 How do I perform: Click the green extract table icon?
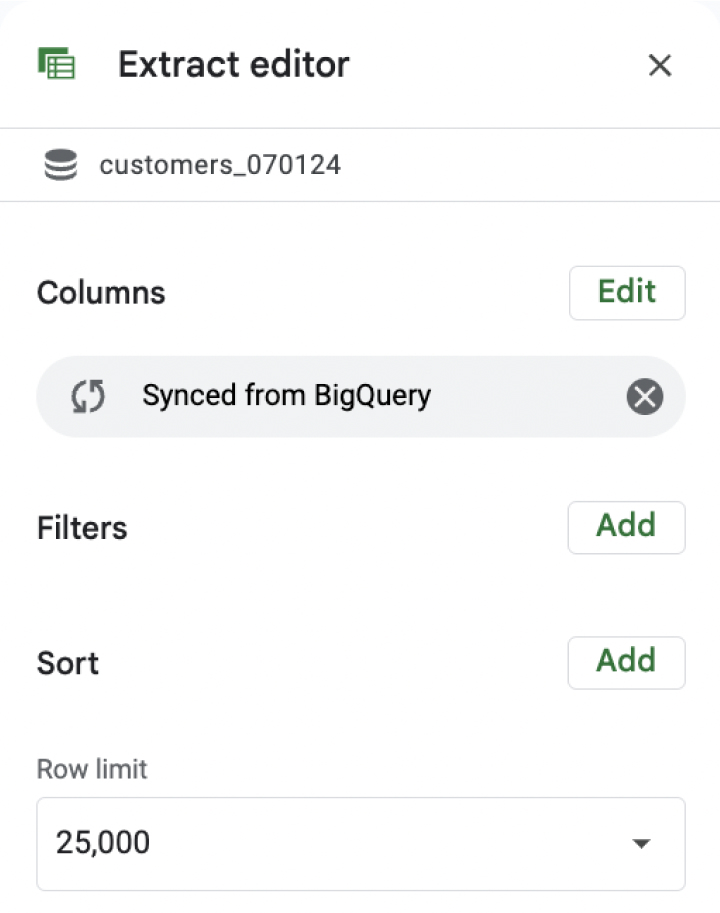(x=56, y=63)
